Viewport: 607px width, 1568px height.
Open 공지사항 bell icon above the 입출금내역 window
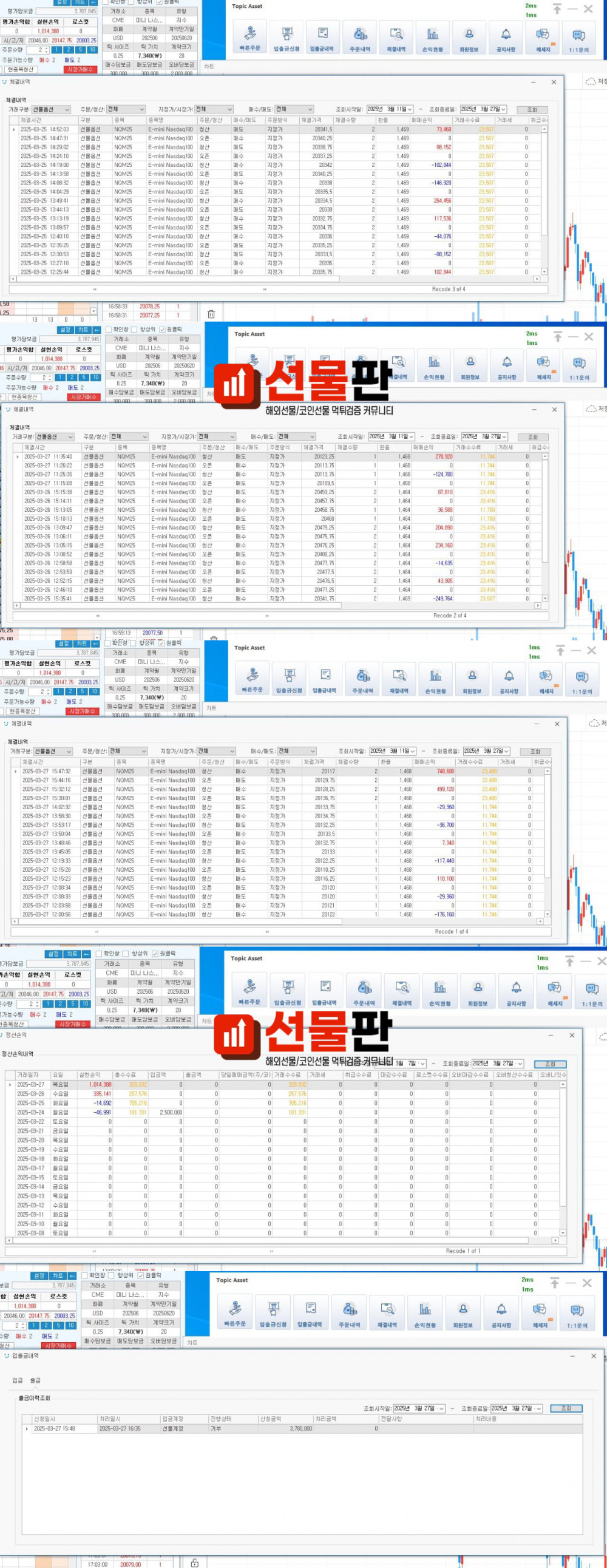(x=501, y=1312)
